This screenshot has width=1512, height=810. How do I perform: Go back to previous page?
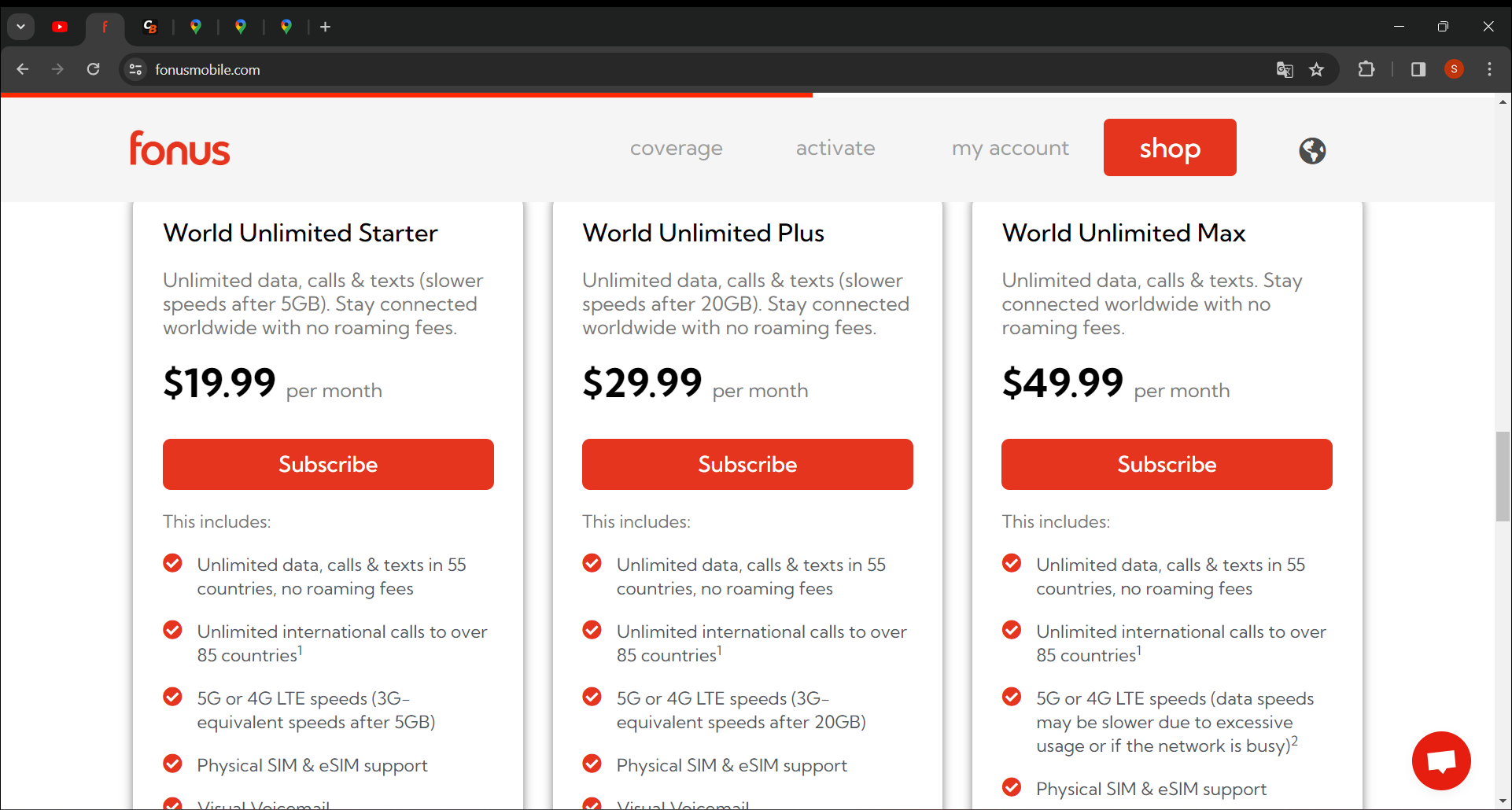pyautogui.click(x=23, y=69)
